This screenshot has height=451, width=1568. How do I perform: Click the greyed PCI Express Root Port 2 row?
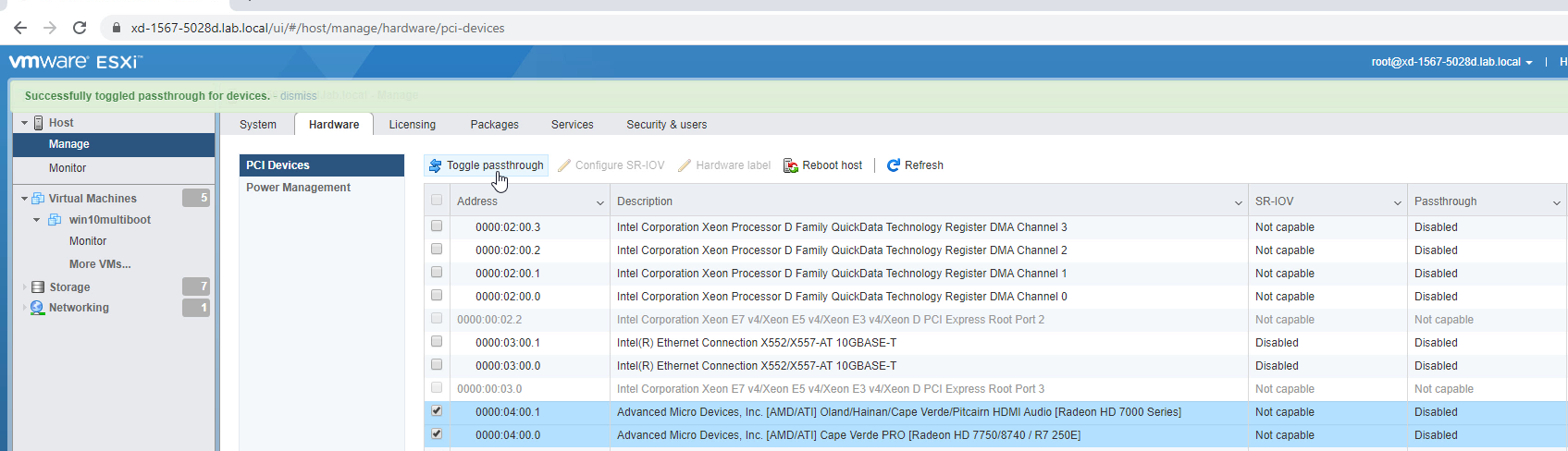995,320
